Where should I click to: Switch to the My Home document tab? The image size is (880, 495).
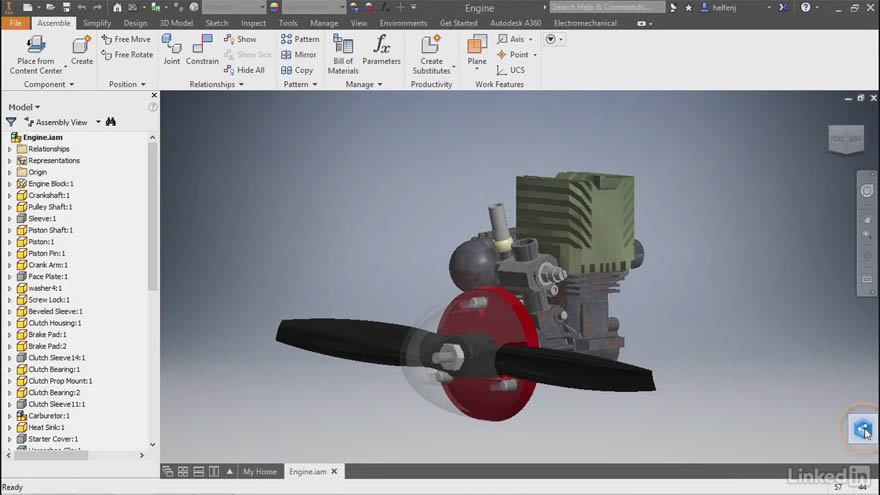tap(260, 471)
